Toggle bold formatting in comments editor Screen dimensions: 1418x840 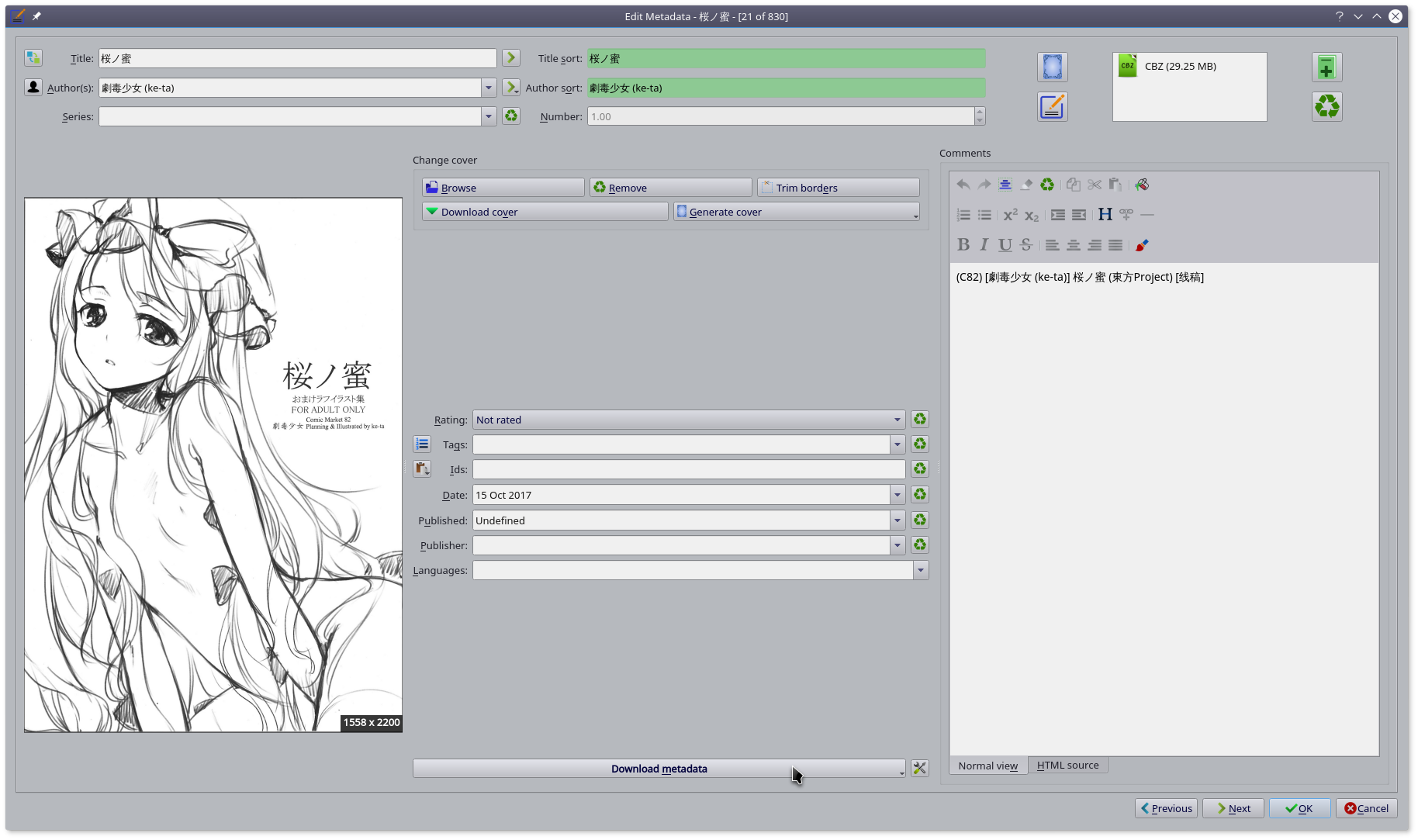tap(963, 245)
